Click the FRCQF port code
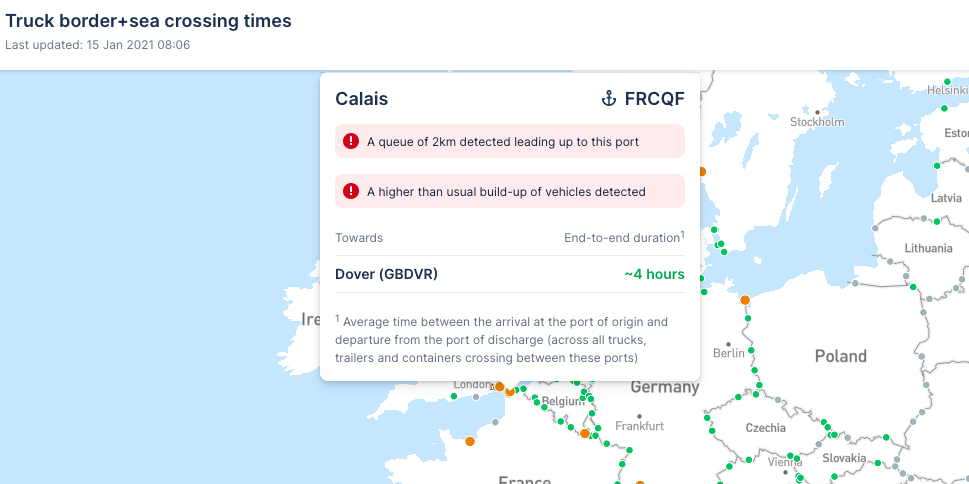The height and width of the screenshot is (484, 969). (654, 99)
